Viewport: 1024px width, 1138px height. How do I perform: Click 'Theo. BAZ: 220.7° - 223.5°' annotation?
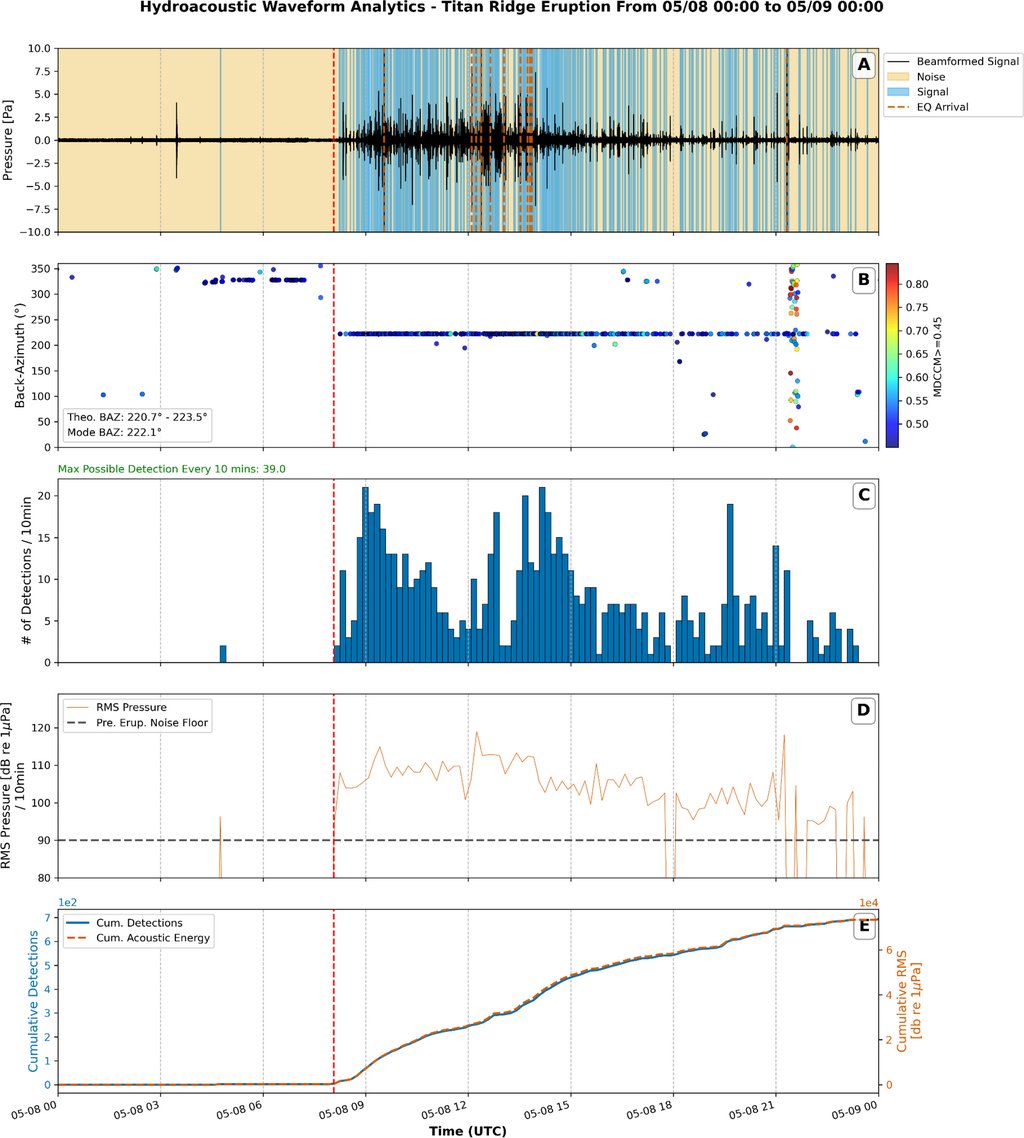pyautogui.click(x=137, y=417)
